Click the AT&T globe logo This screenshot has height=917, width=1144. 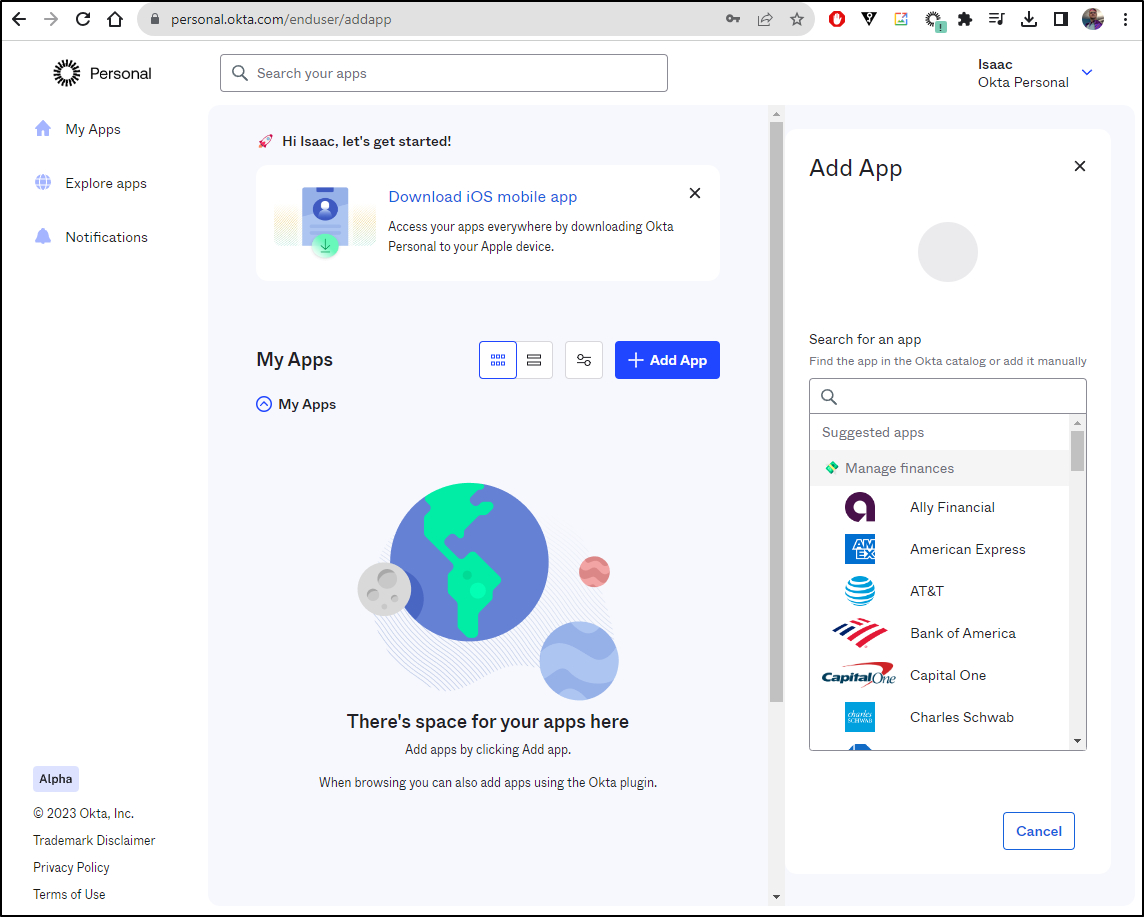tap(859, 591)
